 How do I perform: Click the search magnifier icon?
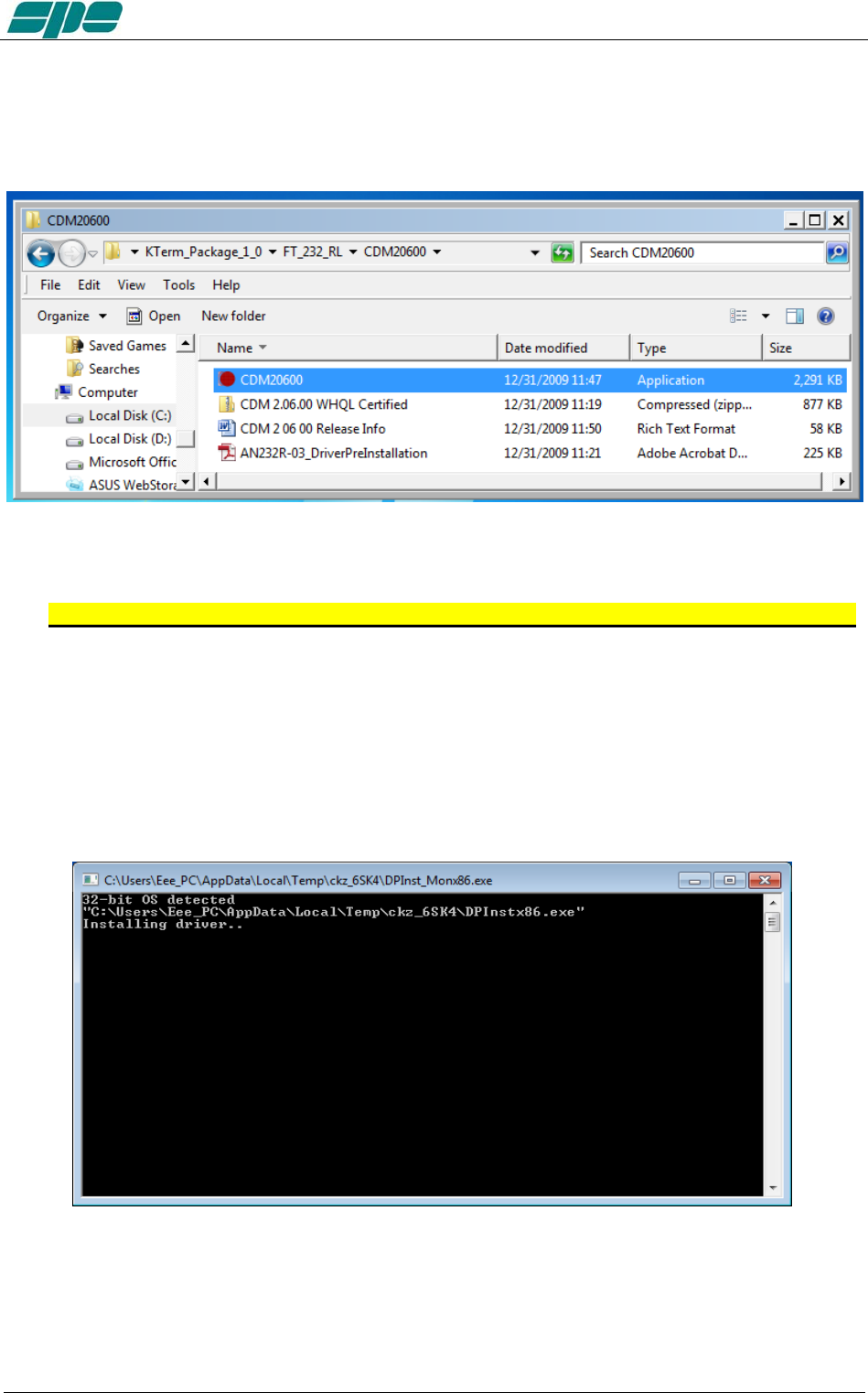[837, 252]
